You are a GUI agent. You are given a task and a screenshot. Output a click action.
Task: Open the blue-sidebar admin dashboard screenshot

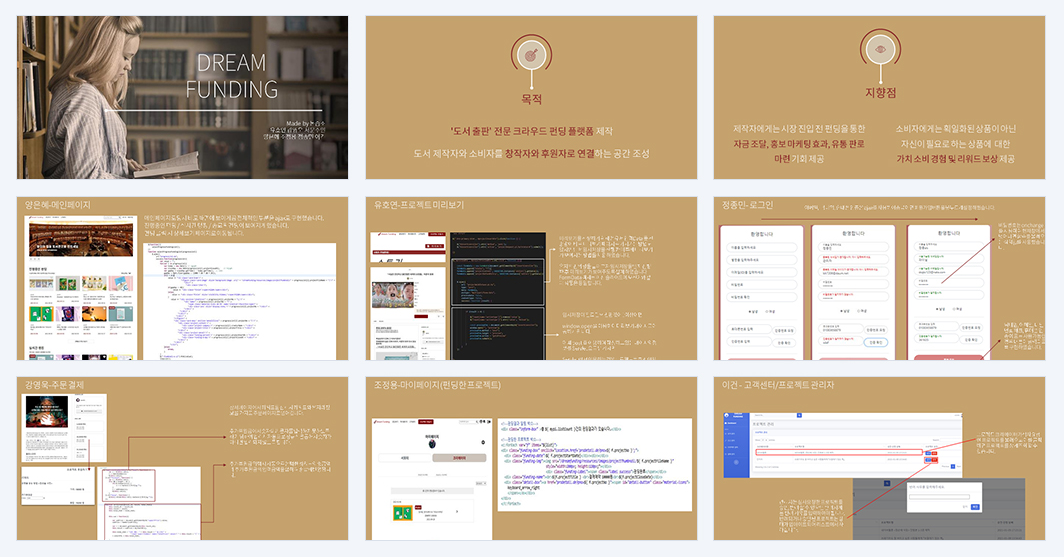click(843, 444)
